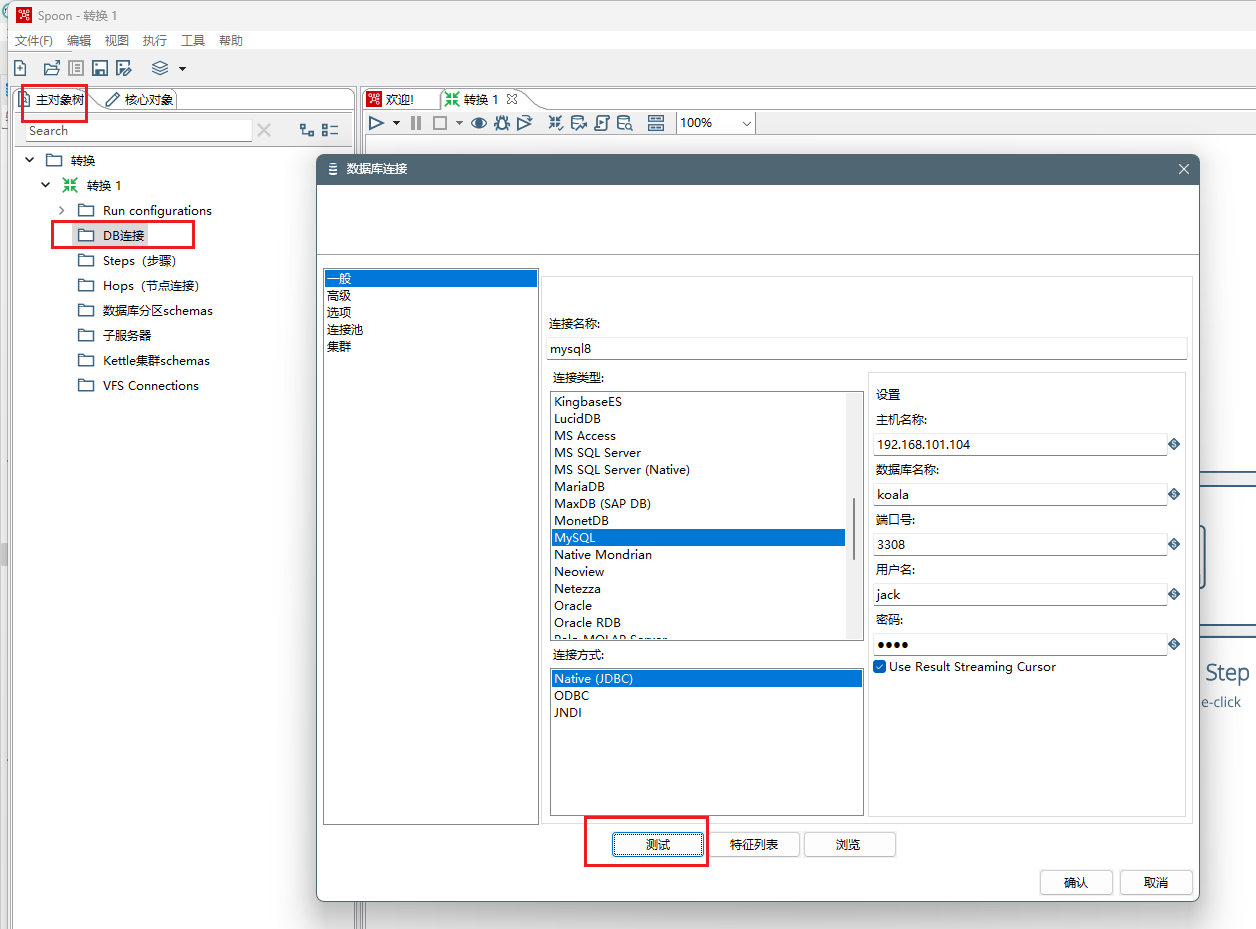Click the New file toolbar icon
This screenshot has height=929, width=1256.
coord(20,68)
